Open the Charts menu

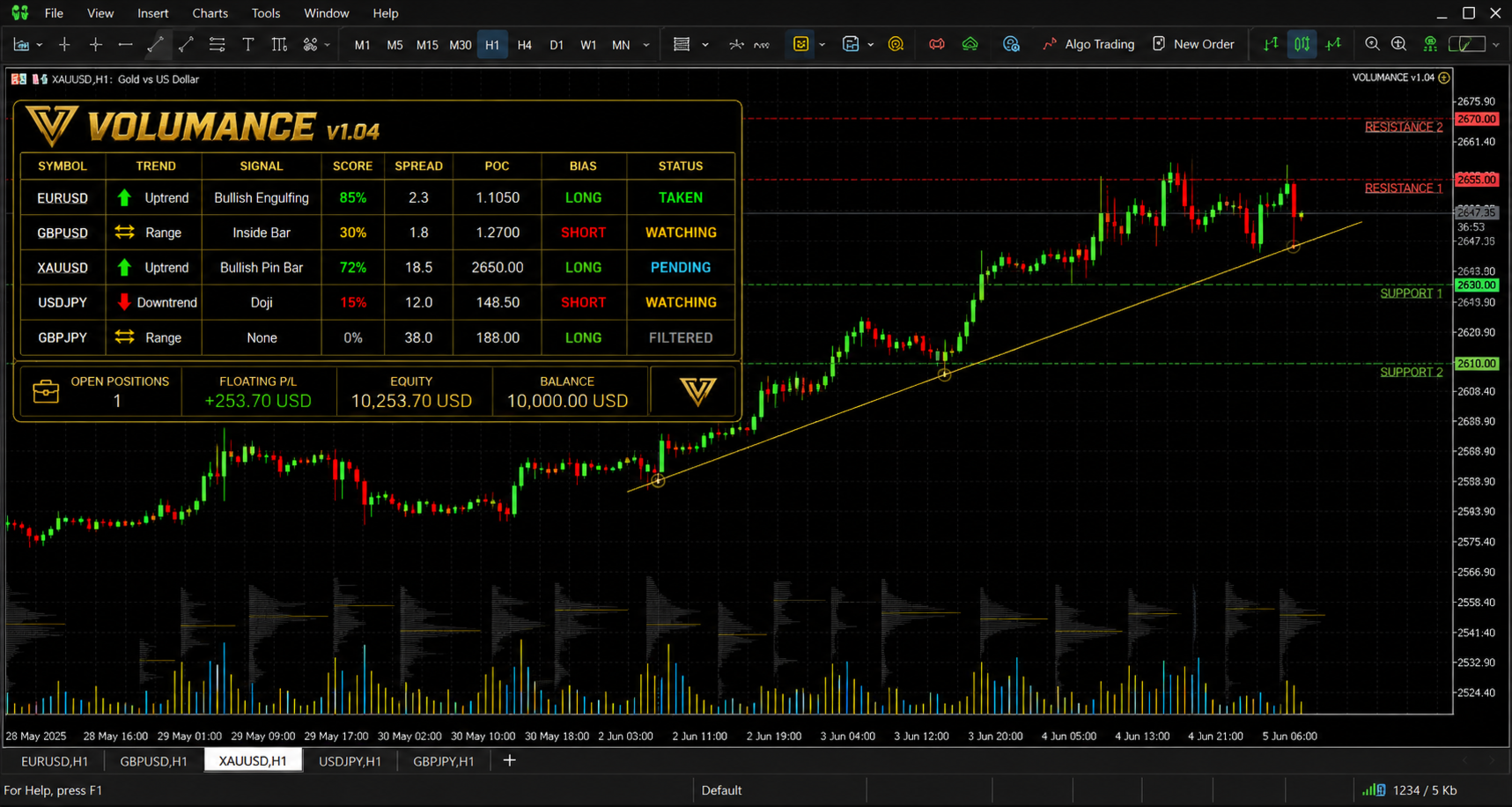[x=210, y=13]
